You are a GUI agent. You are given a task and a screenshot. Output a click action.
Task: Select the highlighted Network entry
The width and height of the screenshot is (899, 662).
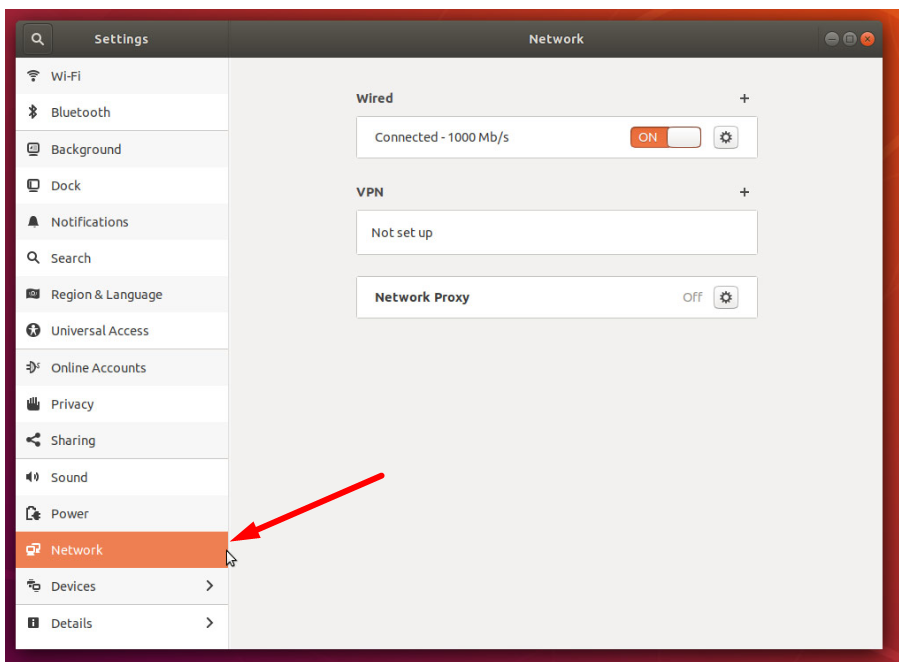click(x=122, y=550)
